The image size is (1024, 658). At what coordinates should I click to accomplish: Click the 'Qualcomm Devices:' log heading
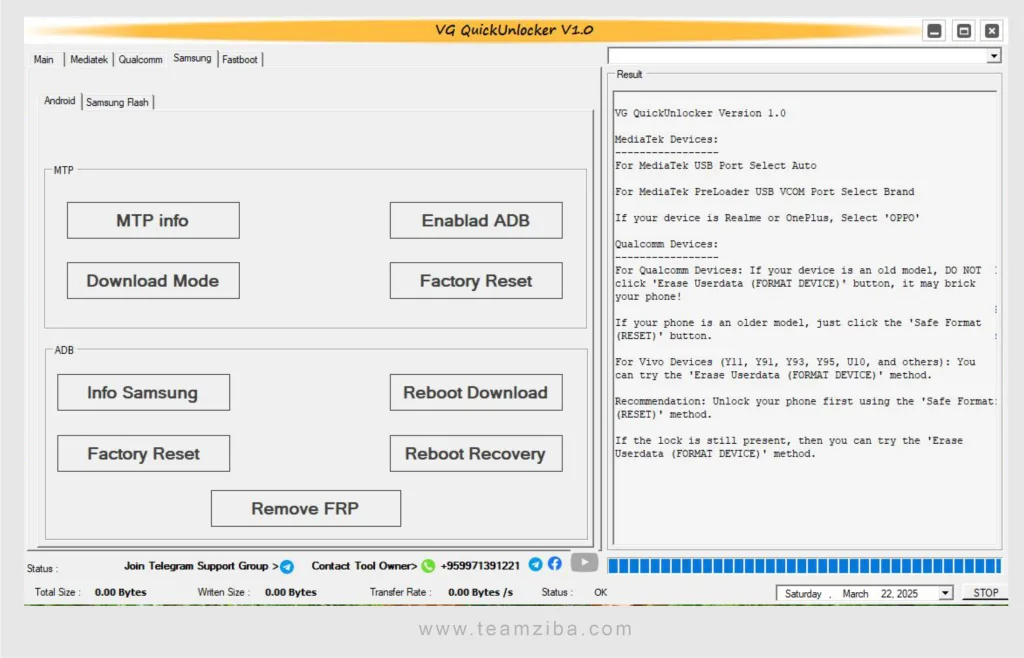(x=666, y=244)
